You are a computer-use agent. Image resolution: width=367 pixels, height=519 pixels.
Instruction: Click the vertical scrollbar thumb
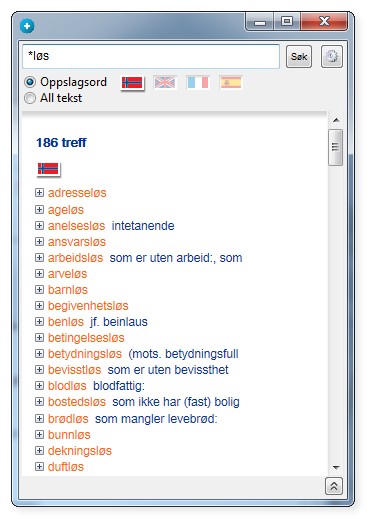point(335,147)
